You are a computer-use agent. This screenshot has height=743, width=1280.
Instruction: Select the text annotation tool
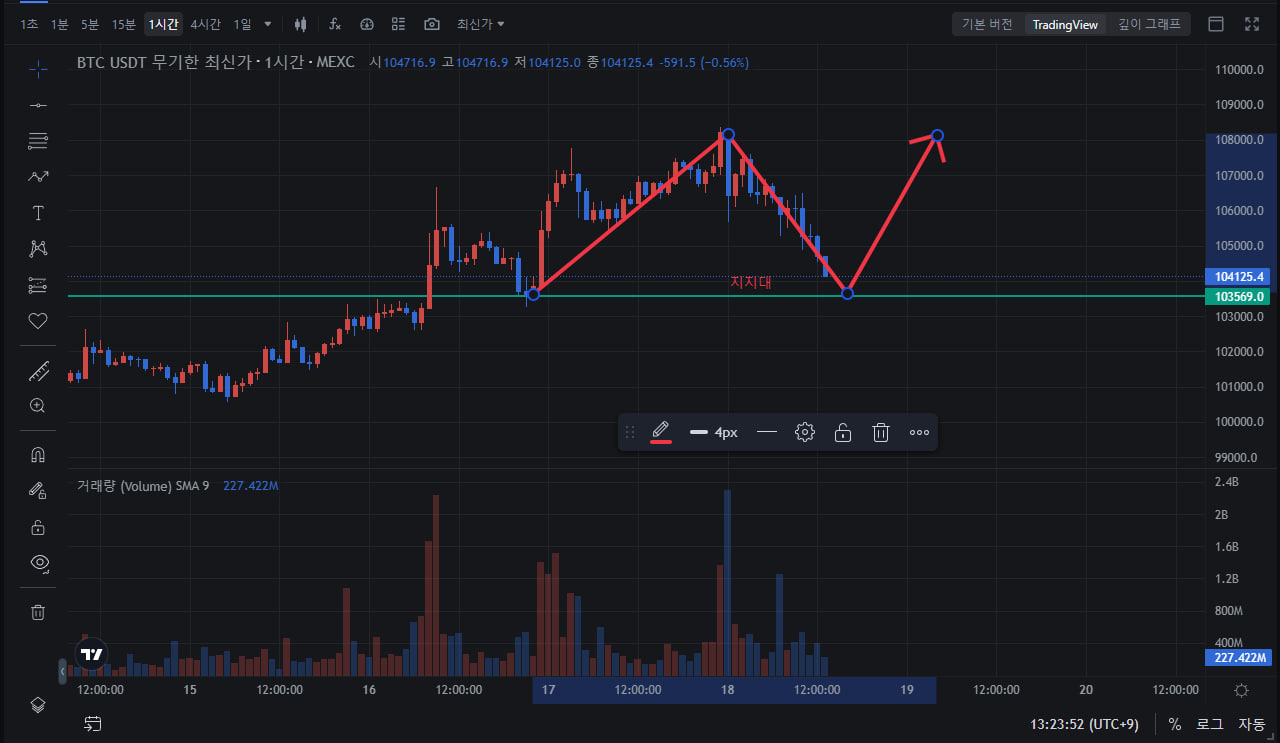(x=38, y=213)
